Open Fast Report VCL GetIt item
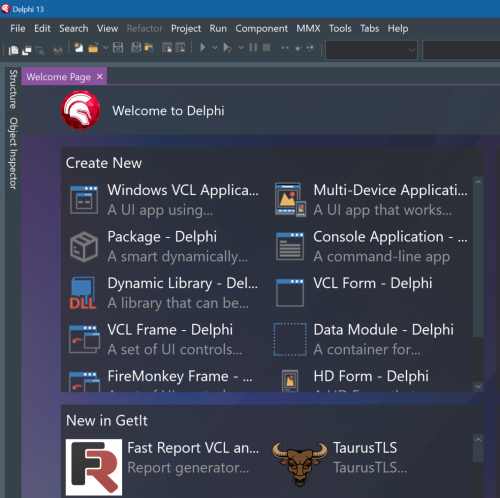Viewport: 500px width, 498px height. [163, 467]
